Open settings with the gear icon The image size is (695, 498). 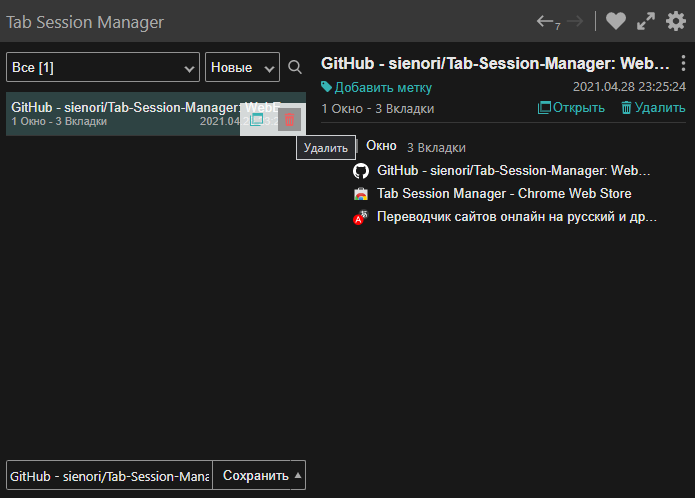[676, 21]
